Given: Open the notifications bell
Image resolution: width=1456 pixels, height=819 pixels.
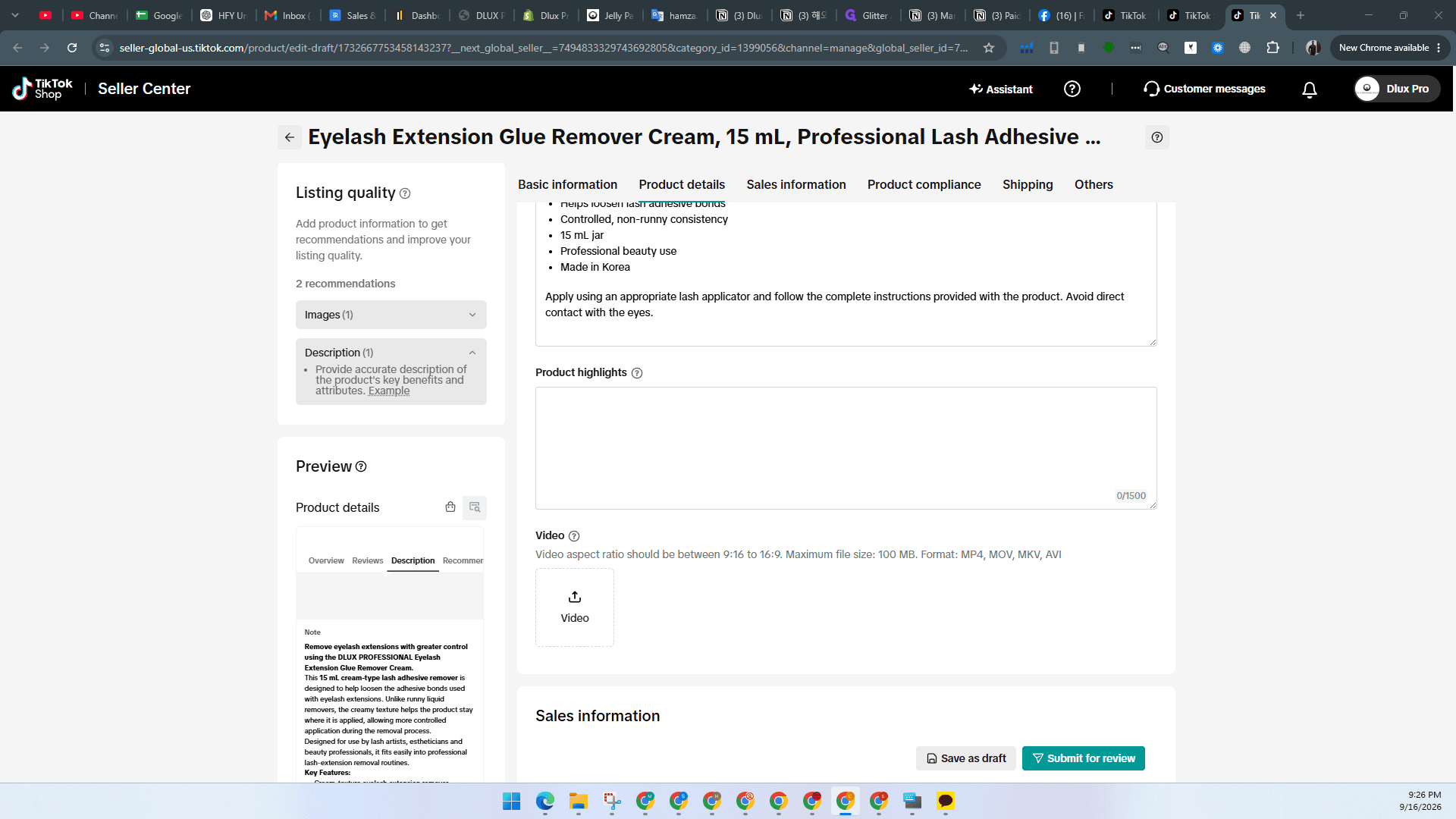Looking at the screenshot, I should point(1310,89).
